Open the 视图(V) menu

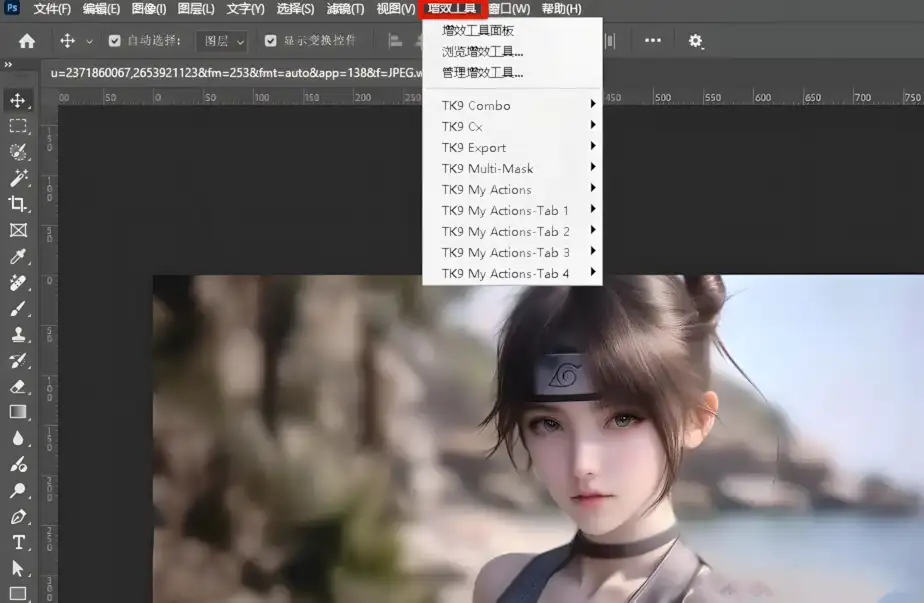[395, 9]
